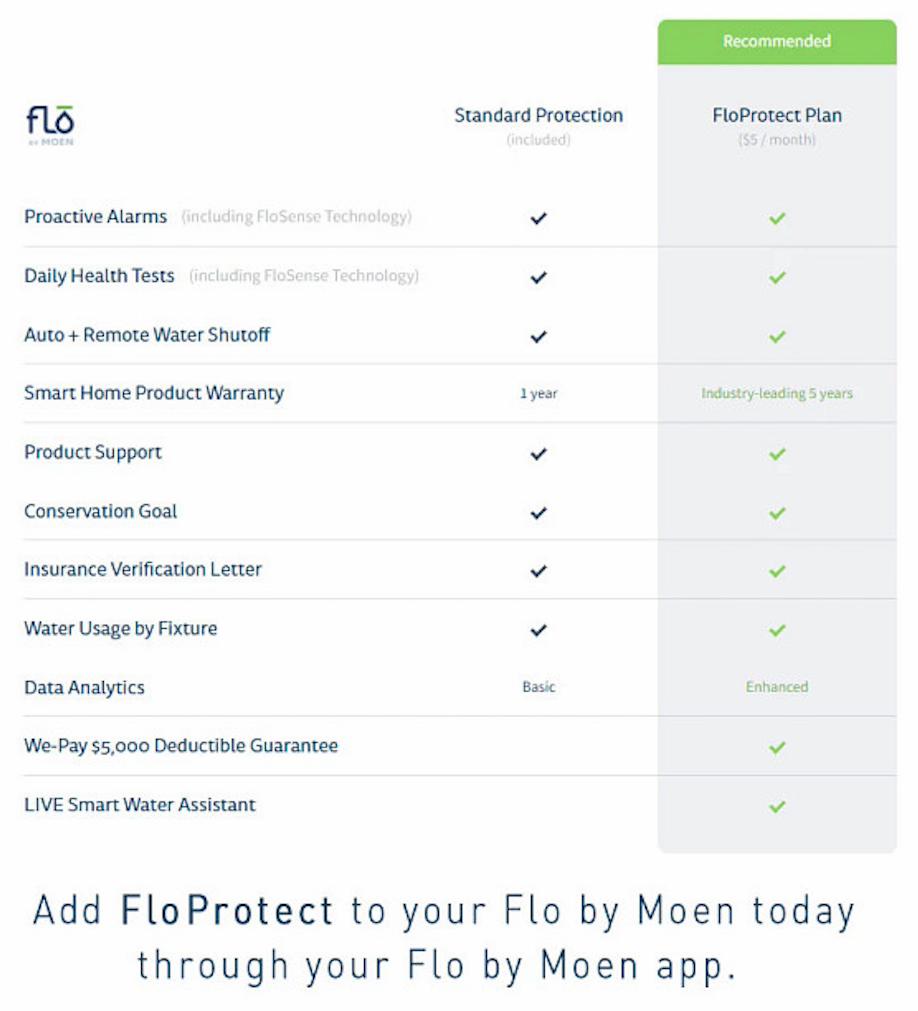Select the green Recommended banner

[x=777, y=42]
